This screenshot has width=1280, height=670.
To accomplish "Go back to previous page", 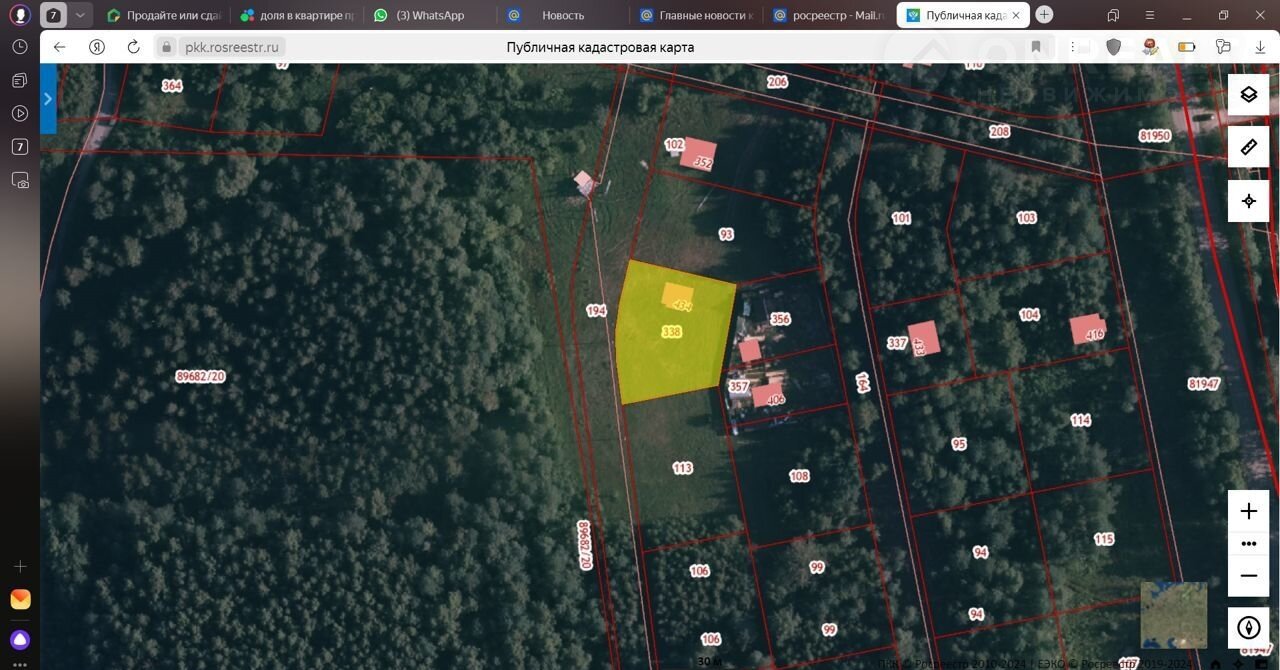I will [60, 47].
